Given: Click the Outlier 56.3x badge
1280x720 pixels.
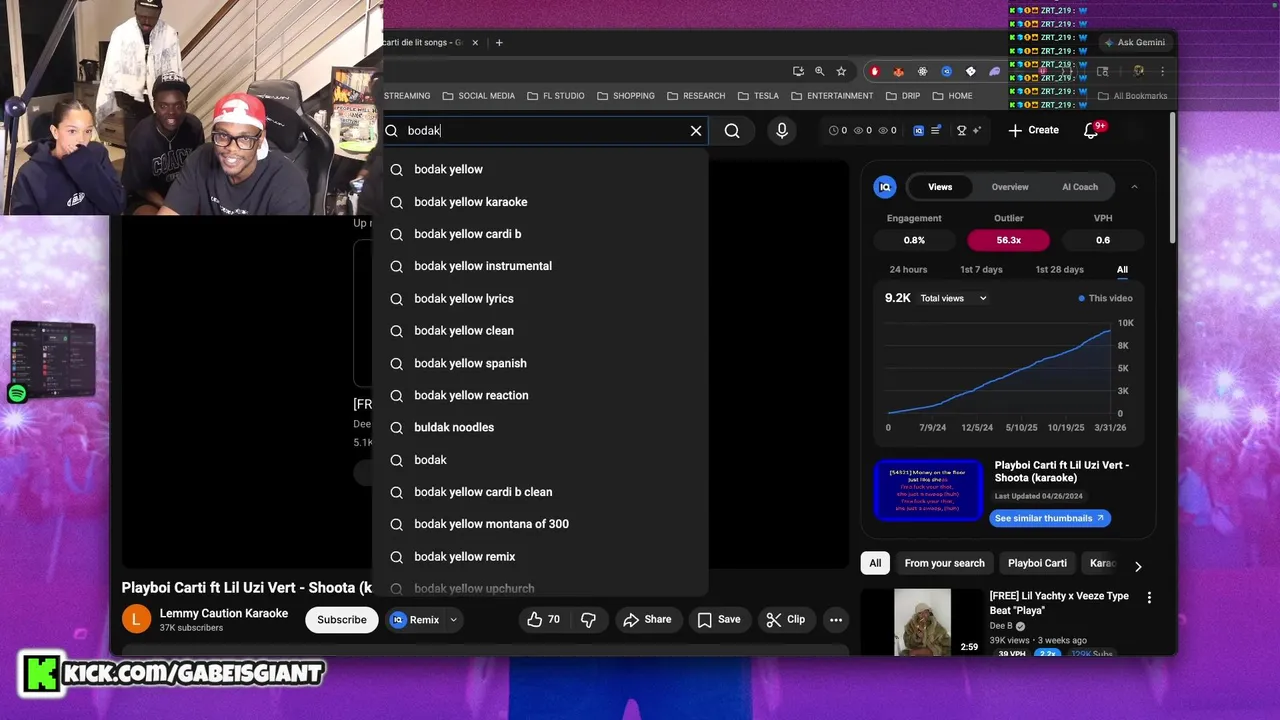Looking at the screenshot, I should (x=1008, y=240).
